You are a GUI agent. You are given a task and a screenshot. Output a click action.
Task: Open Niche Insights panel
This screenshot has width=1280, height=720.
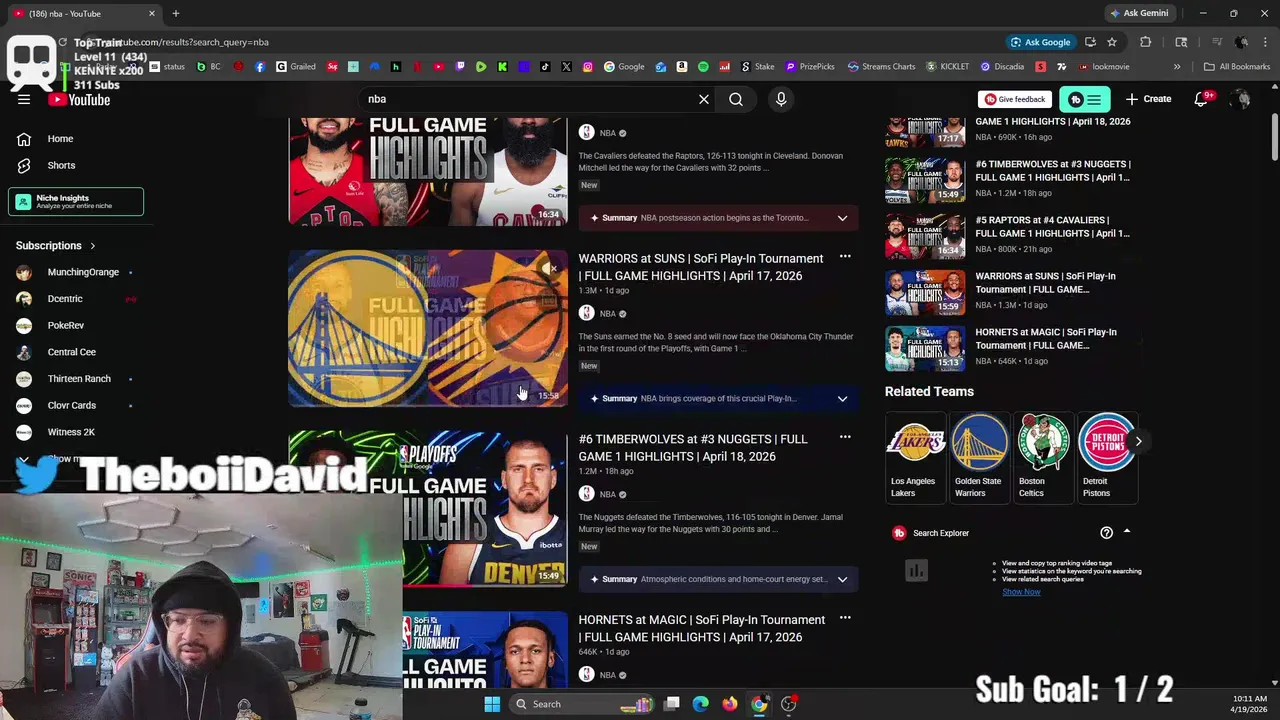(x=76, y=201)
